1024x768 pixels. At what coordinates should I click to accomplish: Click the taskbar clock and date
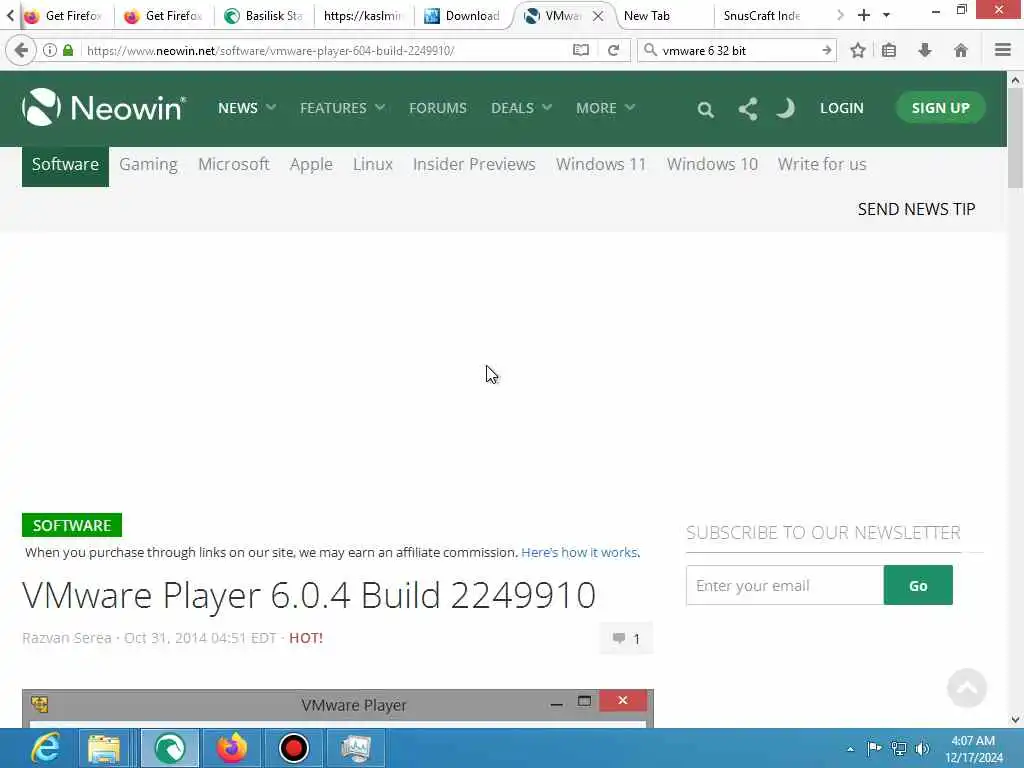coord(973,749)
